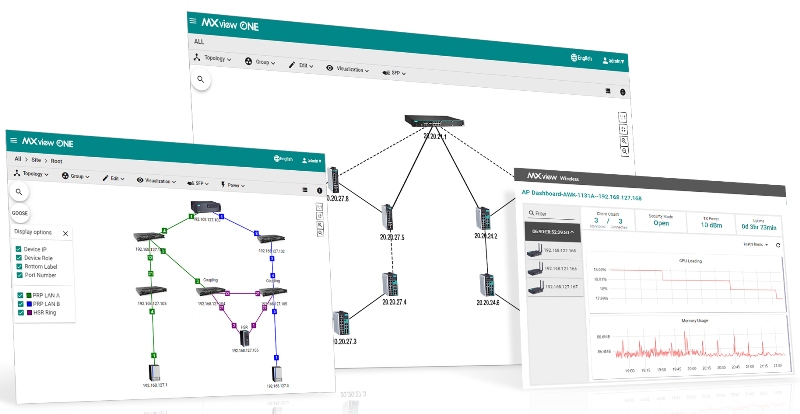Open SFP dropdown in back window
800x414 pixels.
(393, 73)
